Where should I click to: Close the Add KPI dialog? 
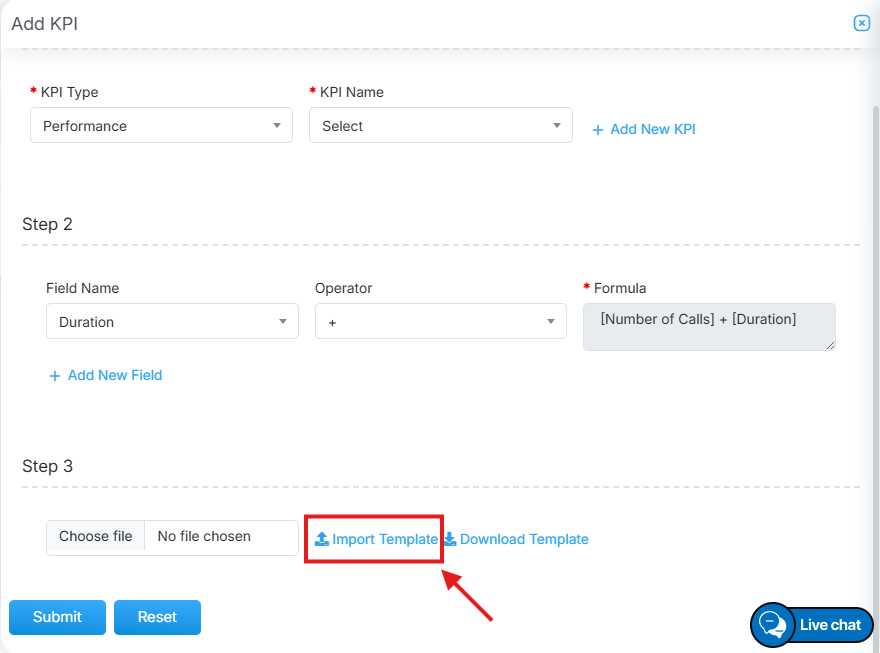point(861,23)
